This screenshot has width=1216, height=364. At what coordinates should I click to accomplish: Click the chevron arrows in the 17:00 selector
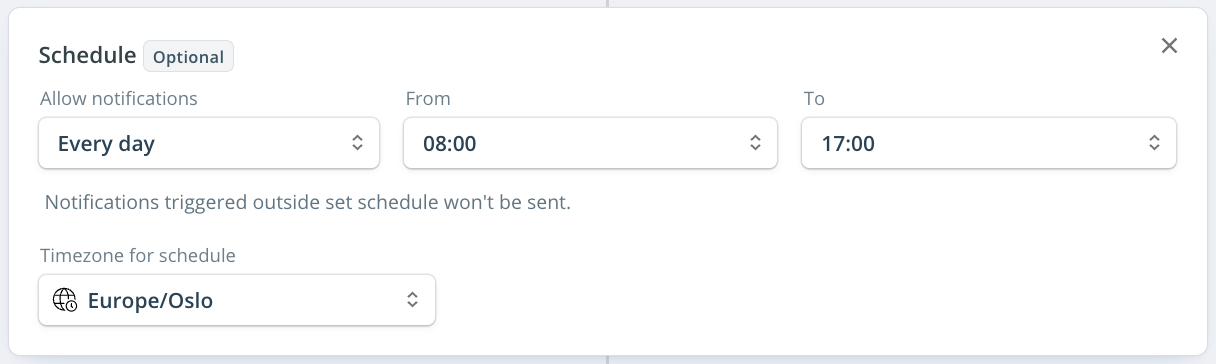1154,143
